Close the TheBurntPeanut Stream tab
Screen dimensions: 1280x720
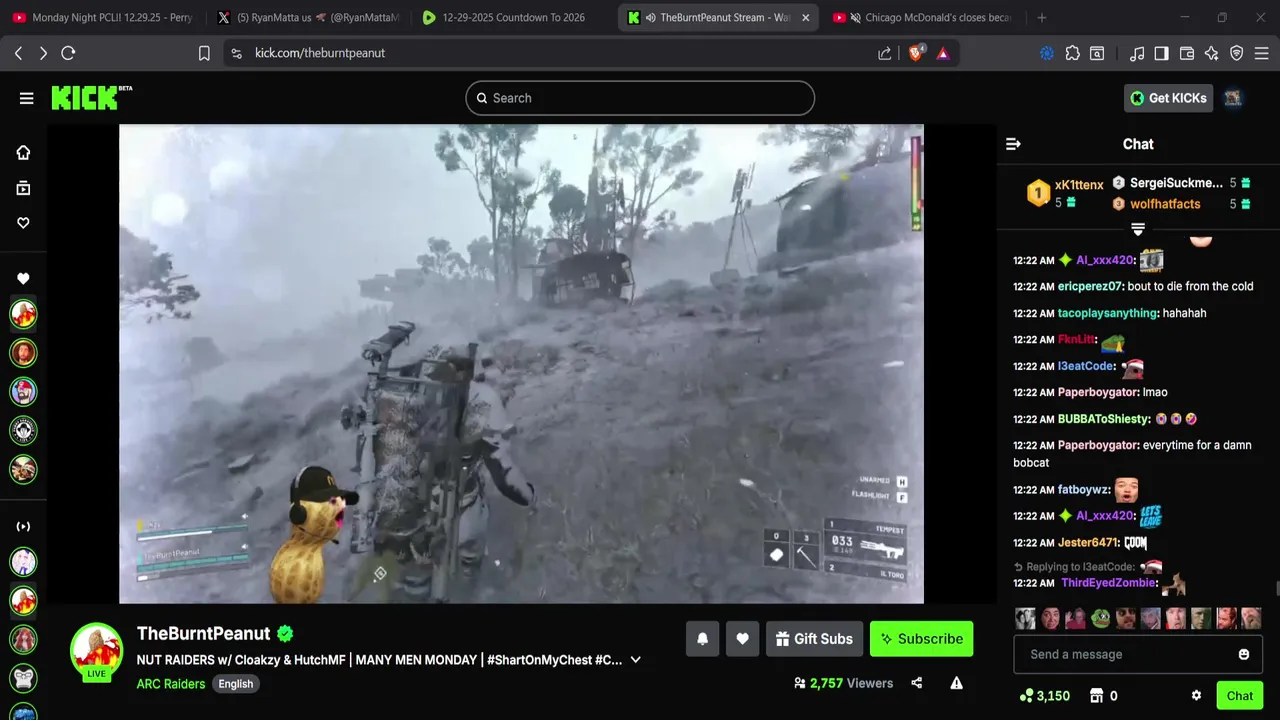pyautogui.click(x=806, y=17)
